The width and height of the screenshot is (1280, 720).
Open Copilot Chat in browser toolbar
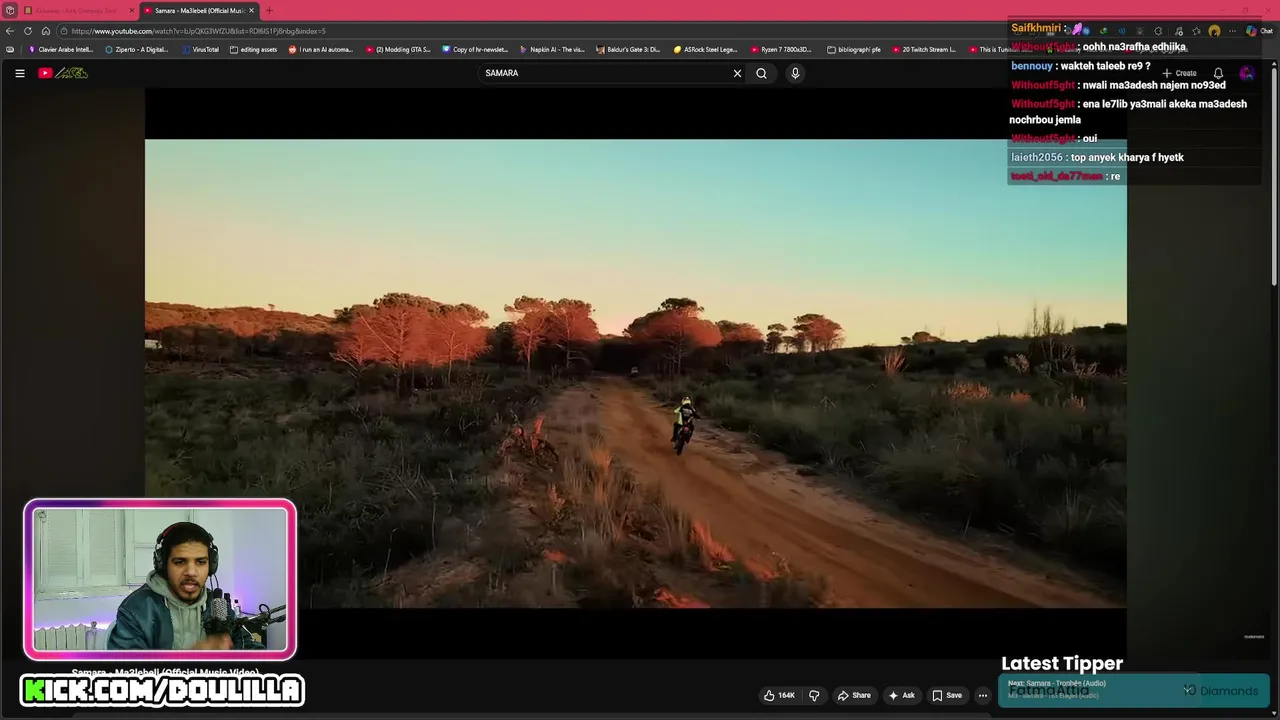point(1259,31)
